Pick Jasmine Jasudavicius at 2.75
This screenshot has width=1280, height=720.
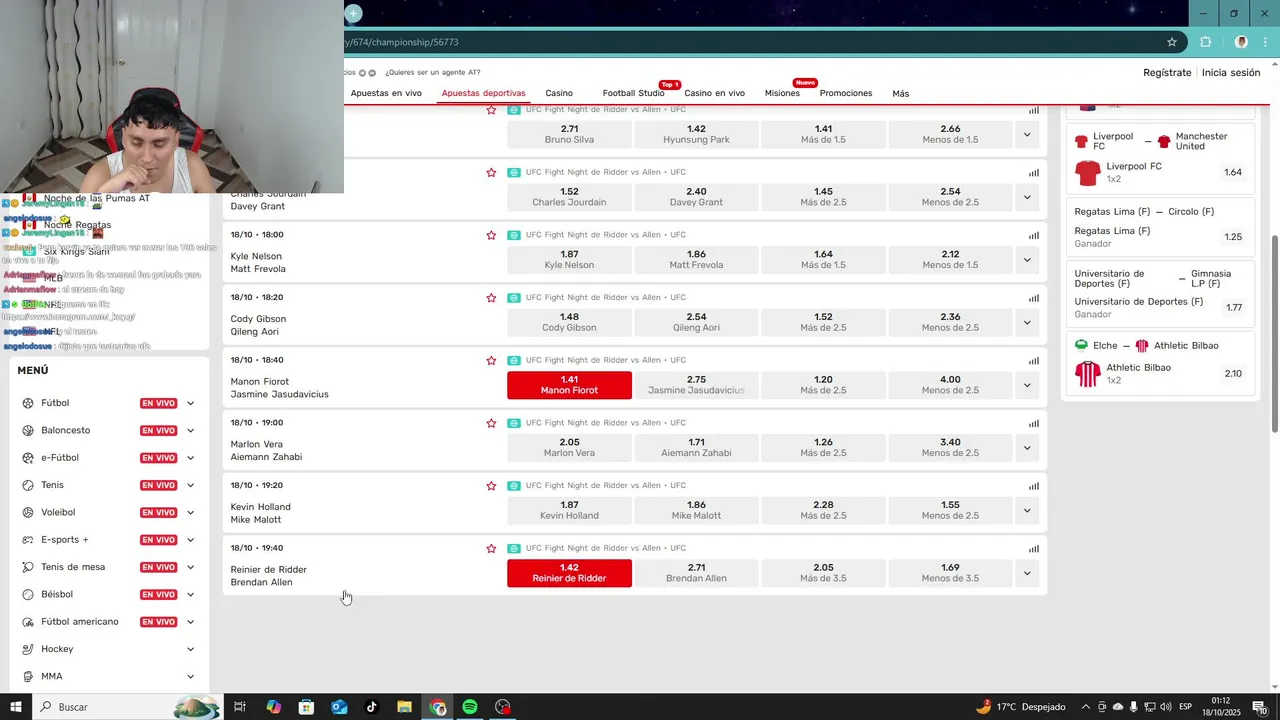(x=696, y=385)
